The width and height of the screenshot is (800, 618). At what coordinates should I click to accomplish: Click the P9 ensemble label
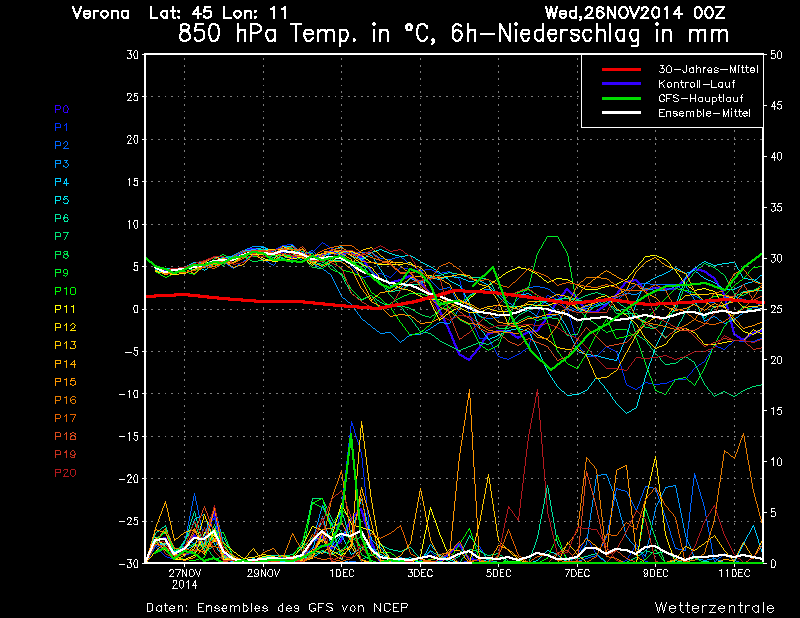[62, 273]
